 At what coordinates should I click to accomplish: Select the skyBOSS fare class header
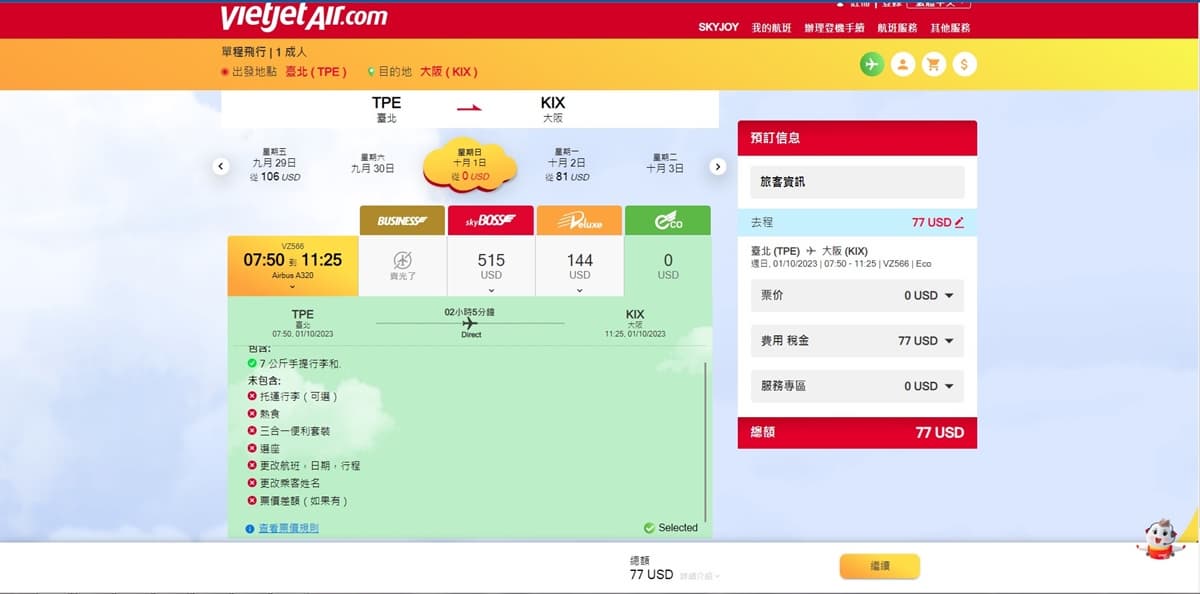(491, 221)
